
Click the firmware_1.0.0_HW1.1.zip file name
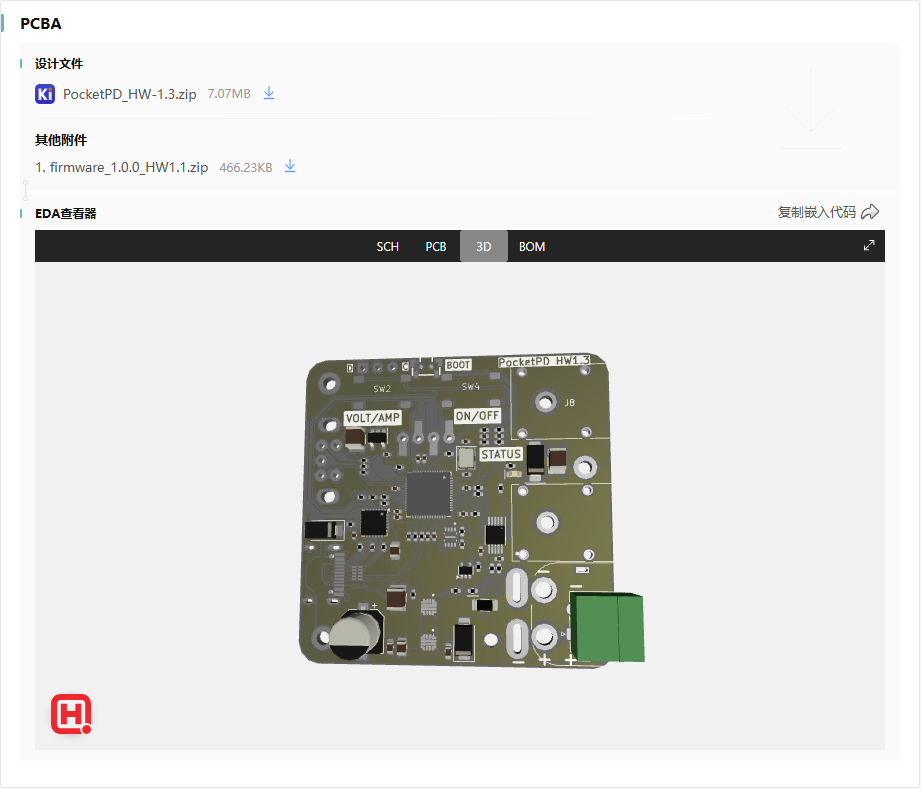pyautogui.click(x=128, y=168)
